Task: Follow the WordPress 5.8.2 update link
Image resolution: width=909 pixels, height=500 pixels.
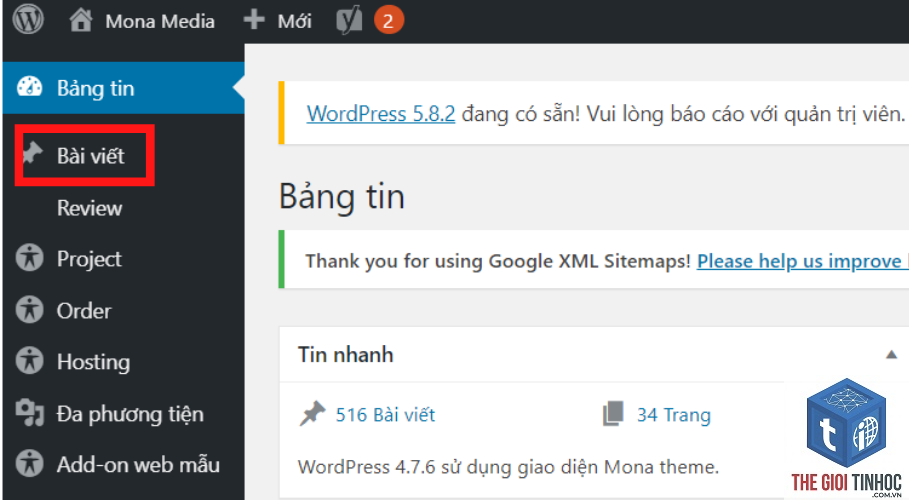Action: (x=381, y=113)
